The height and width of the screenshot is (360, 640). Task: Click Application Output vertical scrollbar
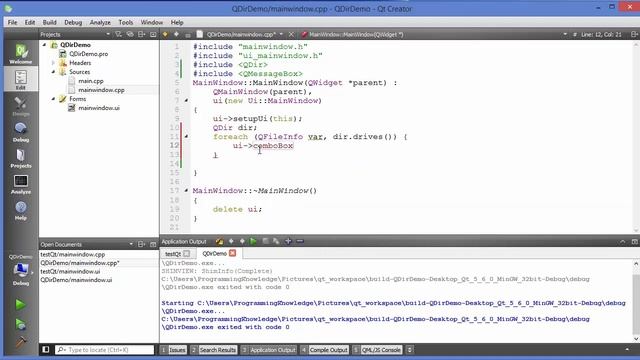pyautogui.click(x=636, y=301)
